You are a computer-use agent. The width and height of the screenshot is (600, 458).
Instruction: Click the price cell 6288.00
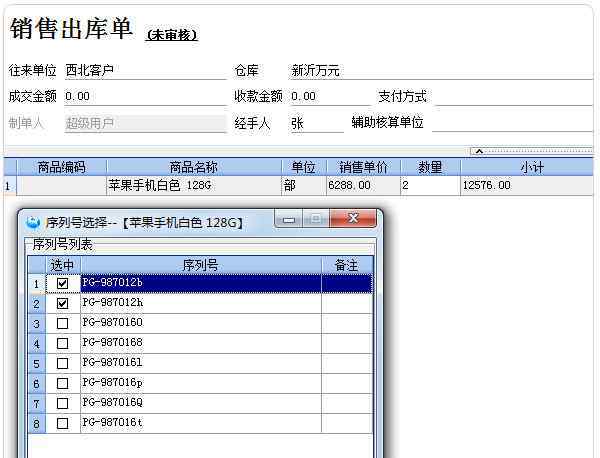click(x=363, y=186)
